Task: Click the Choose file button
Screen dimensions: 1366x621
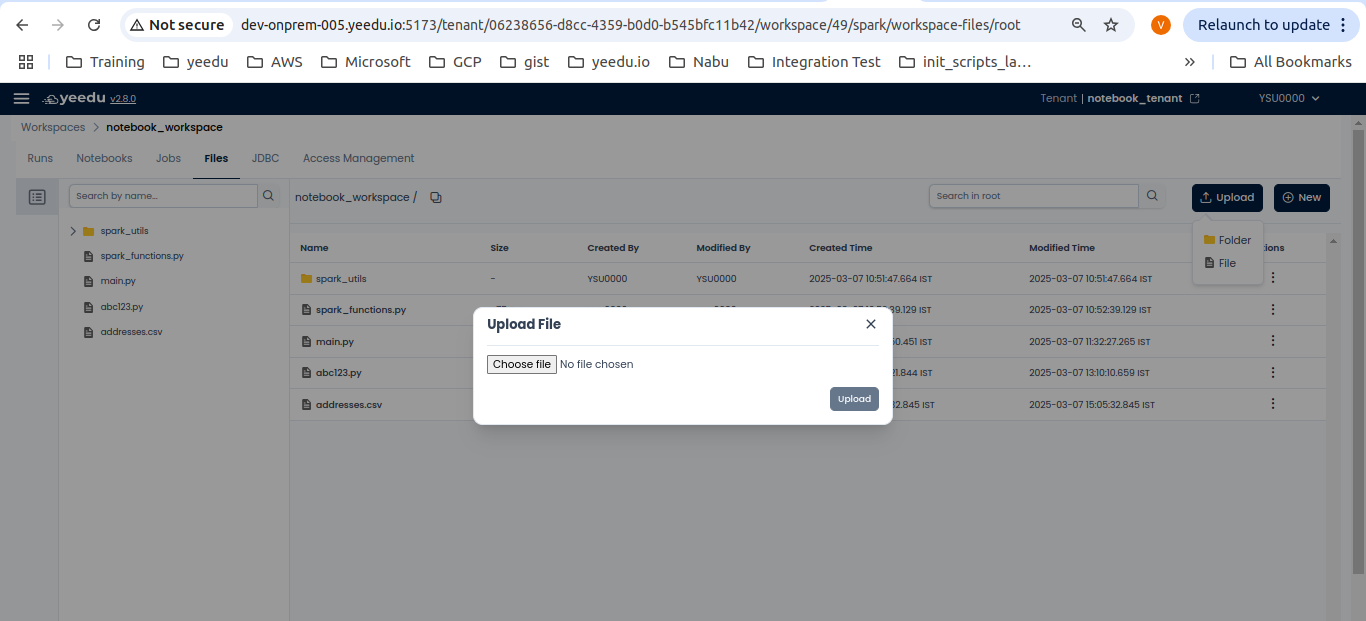Action: pos(521,364)
